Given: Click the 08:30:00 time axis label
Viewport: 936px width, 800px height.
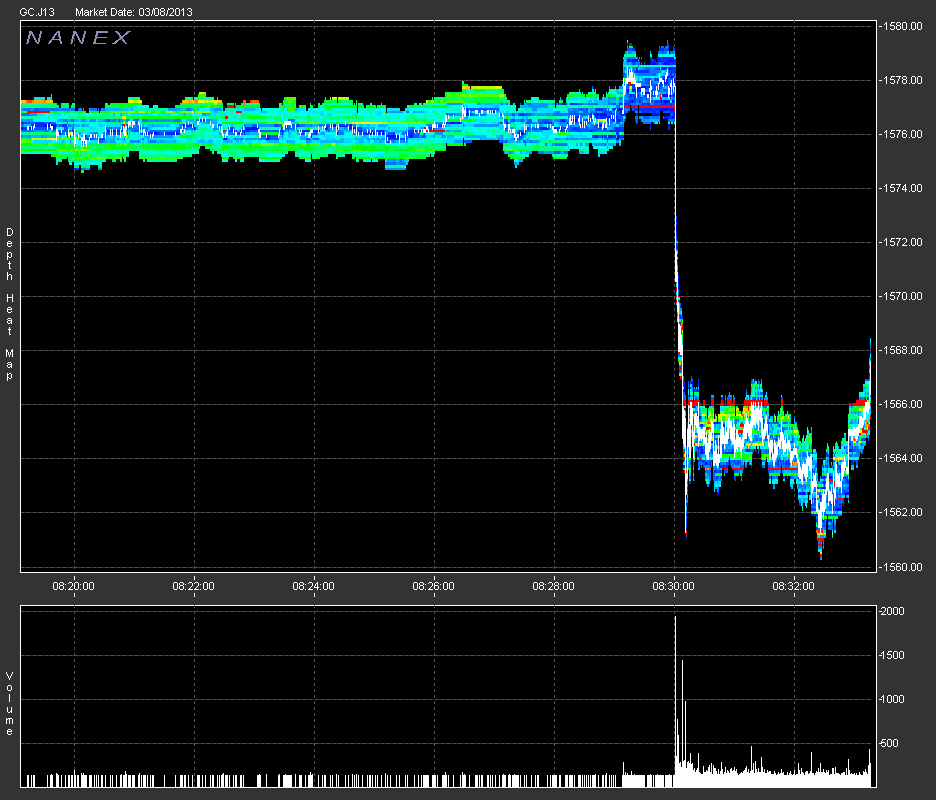Looking at the screenshot, I should click(x=673, y=586).
